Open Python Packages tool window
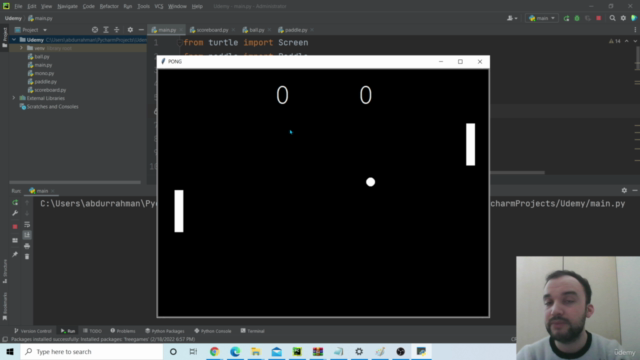 tap(165, 331)
